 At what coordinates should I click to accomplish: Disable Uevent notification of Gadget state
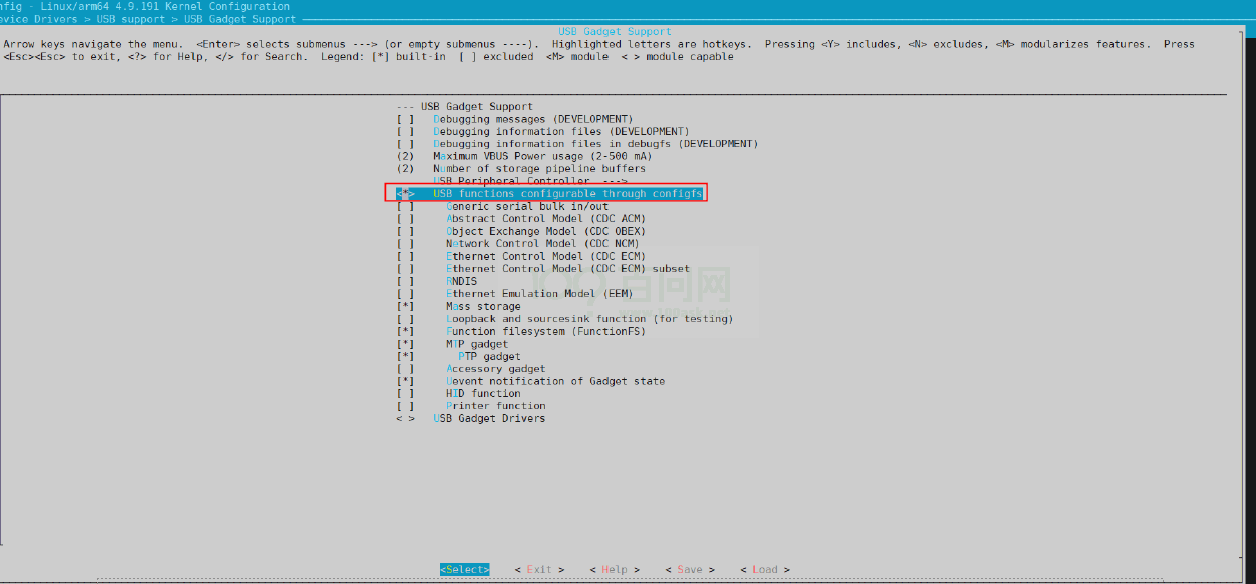tap(530, 381)
